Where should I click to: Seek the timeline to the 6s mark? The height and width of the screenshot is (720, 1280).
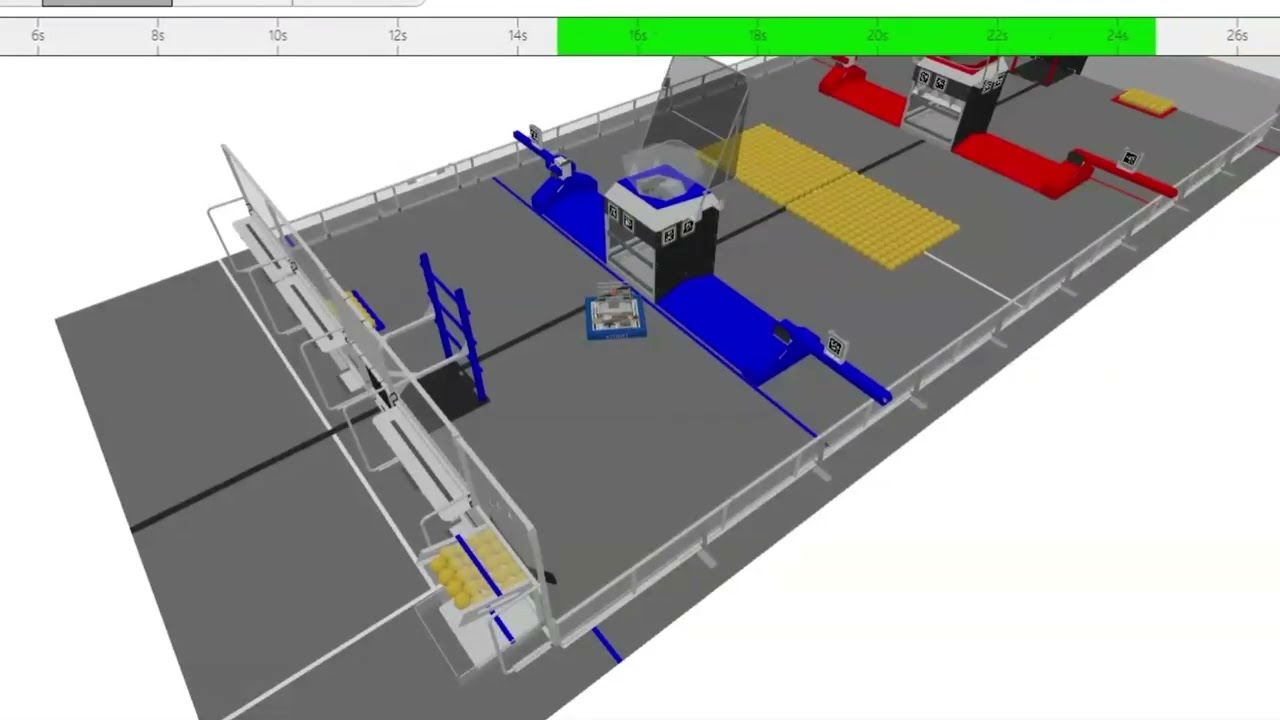38,36
